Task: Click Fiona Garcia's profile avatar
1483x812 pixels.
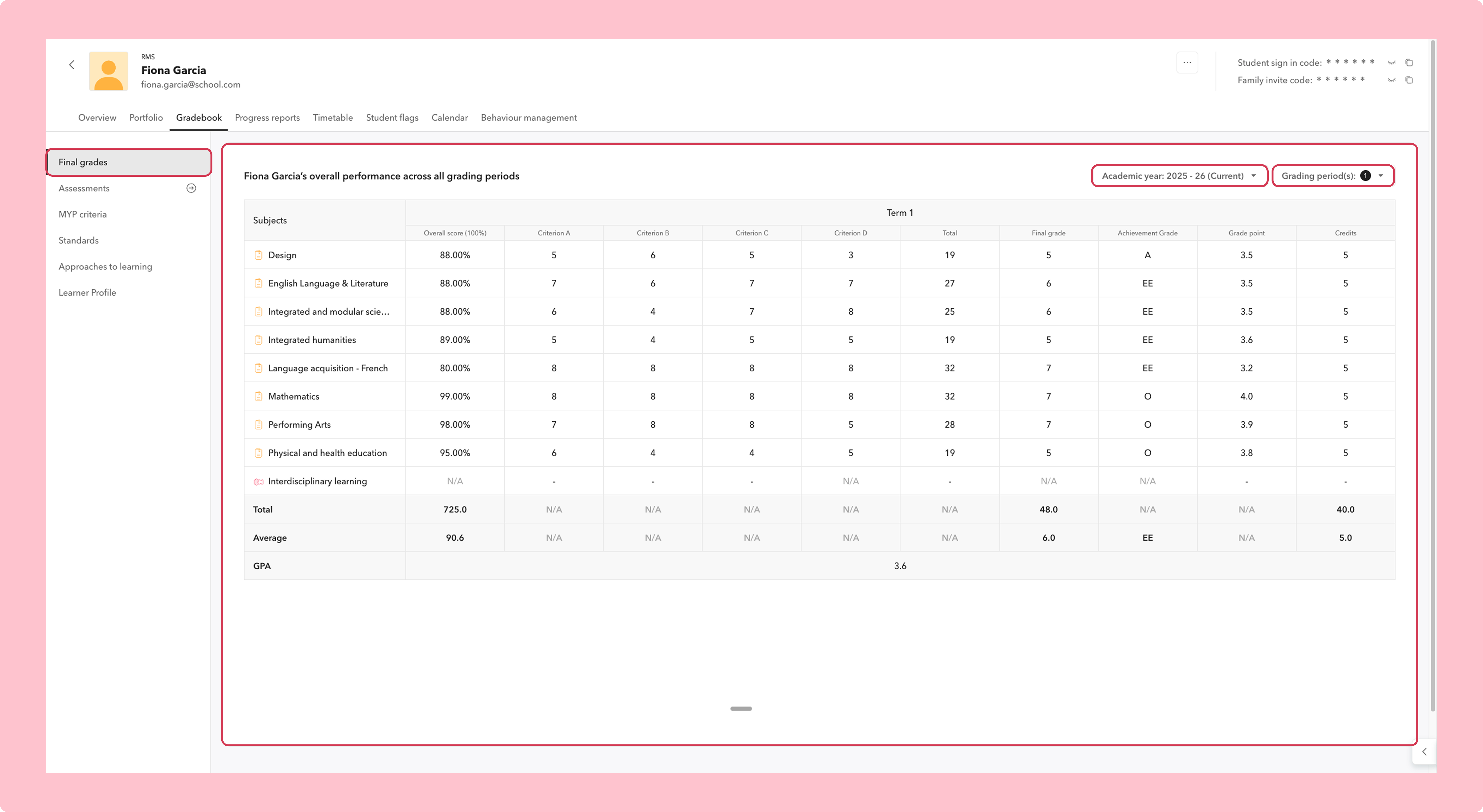Action: tap(108, 71)
